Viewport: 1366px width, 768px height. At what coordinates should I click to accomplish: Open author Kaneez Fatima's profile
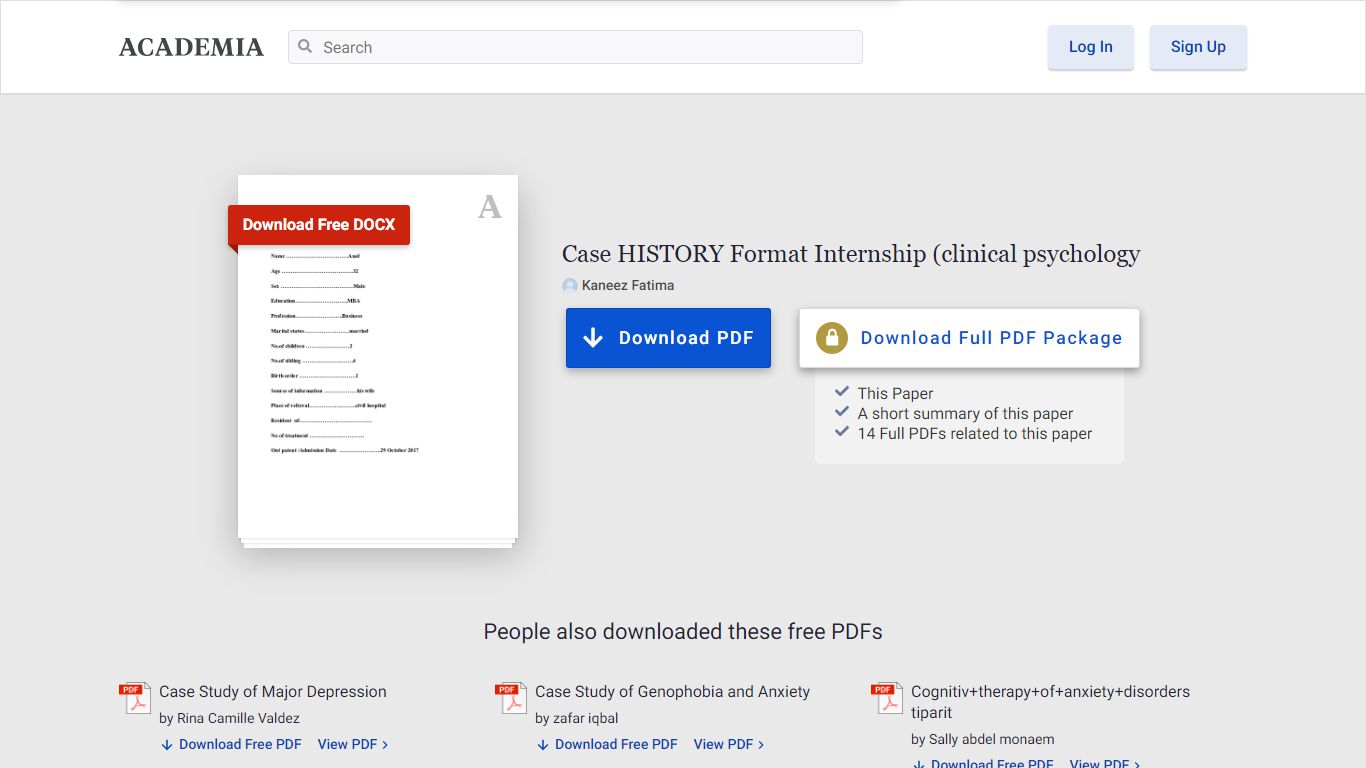pyautogui.click(x=628, y=285)
